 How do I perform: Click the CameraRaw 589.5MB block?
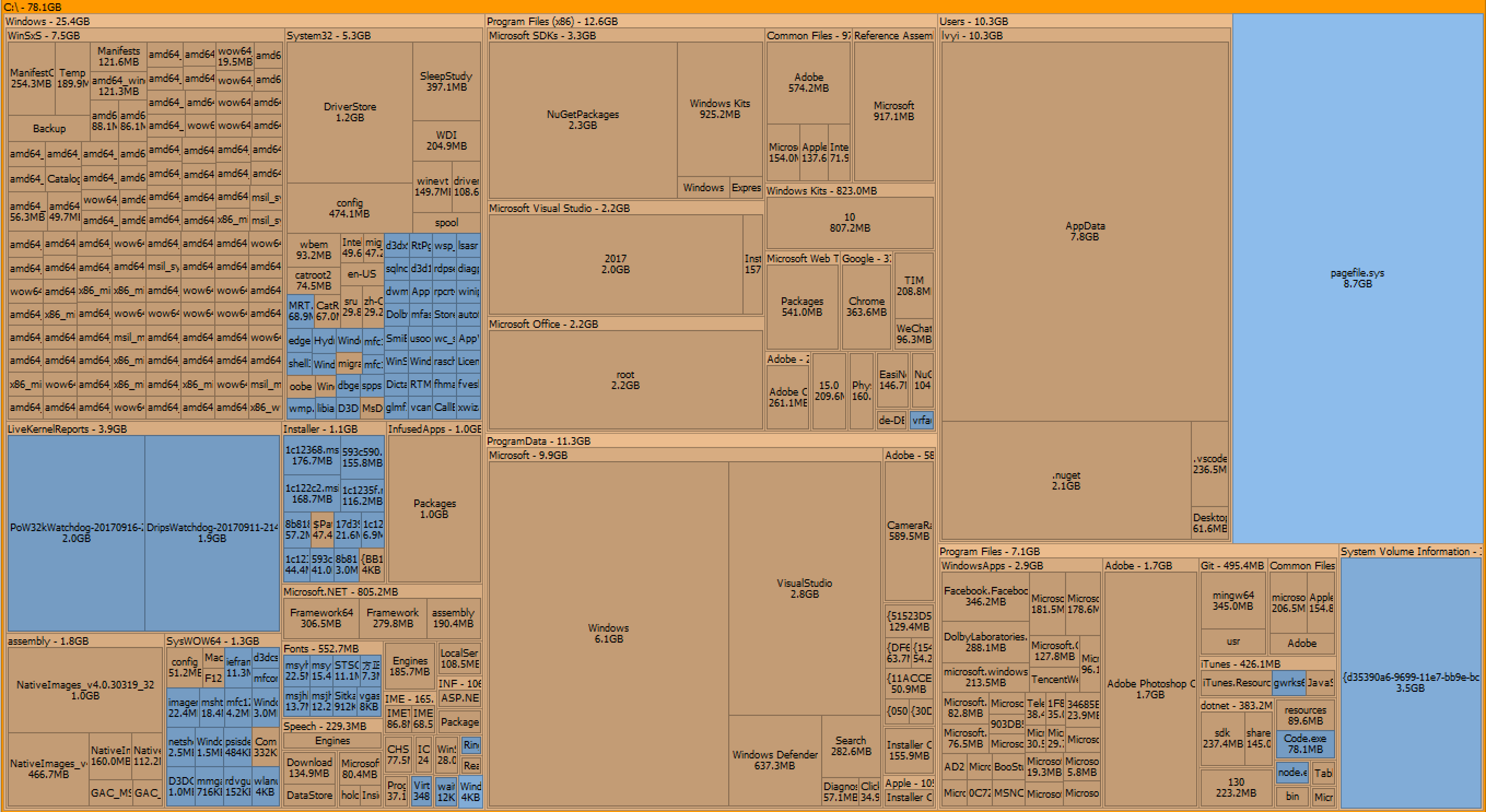(x=909, y=531)
